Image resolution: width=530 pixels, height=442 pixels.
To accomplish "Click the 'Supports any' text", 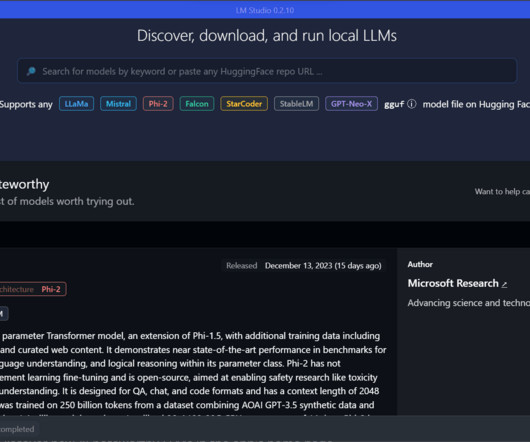I will (26, 104).
